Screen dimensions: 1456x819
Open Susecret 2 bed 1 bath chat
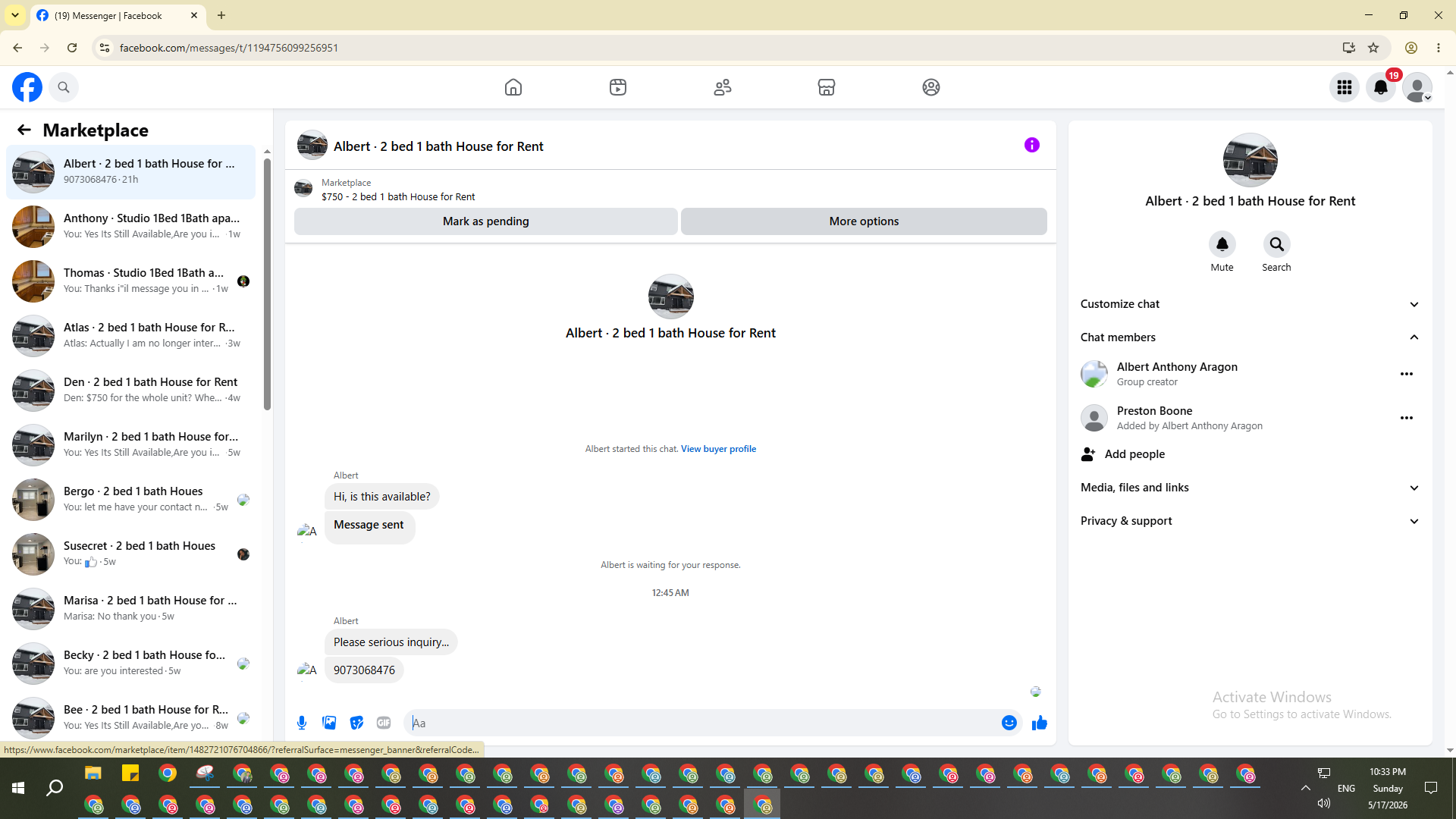click(131, 554)
